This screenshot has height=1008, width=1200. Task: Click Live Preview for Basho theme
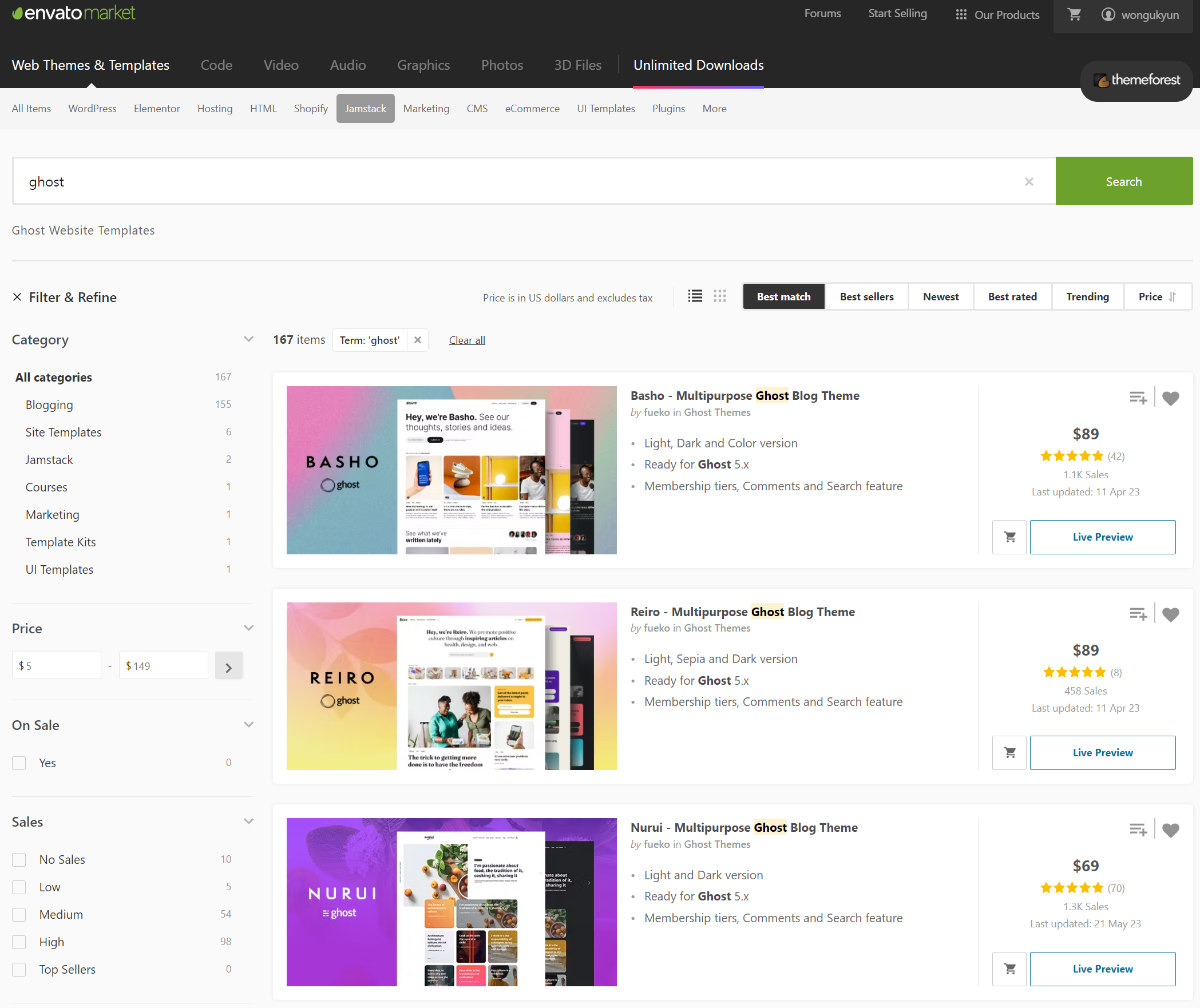(x=1102, y=537)
